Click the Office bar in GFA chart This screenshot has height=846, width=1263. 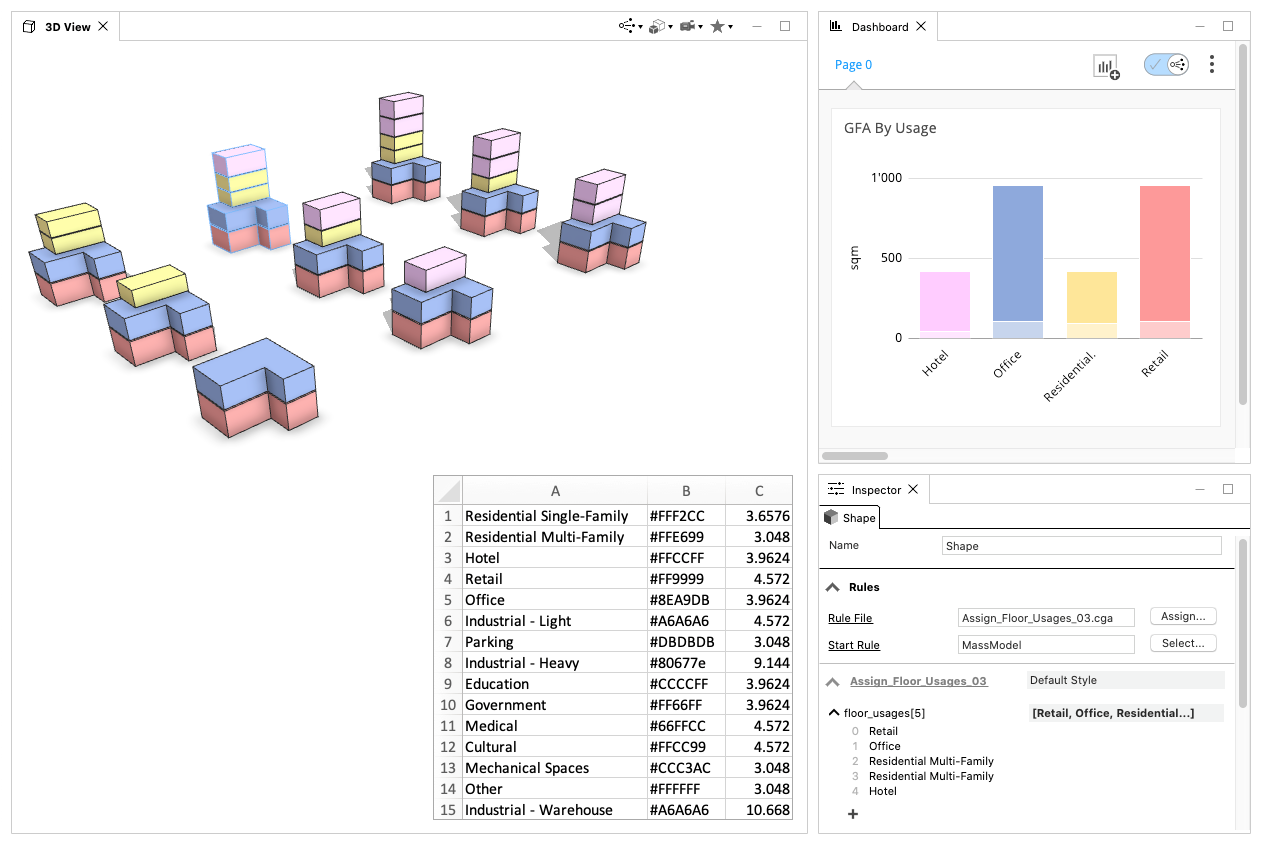1018,262
